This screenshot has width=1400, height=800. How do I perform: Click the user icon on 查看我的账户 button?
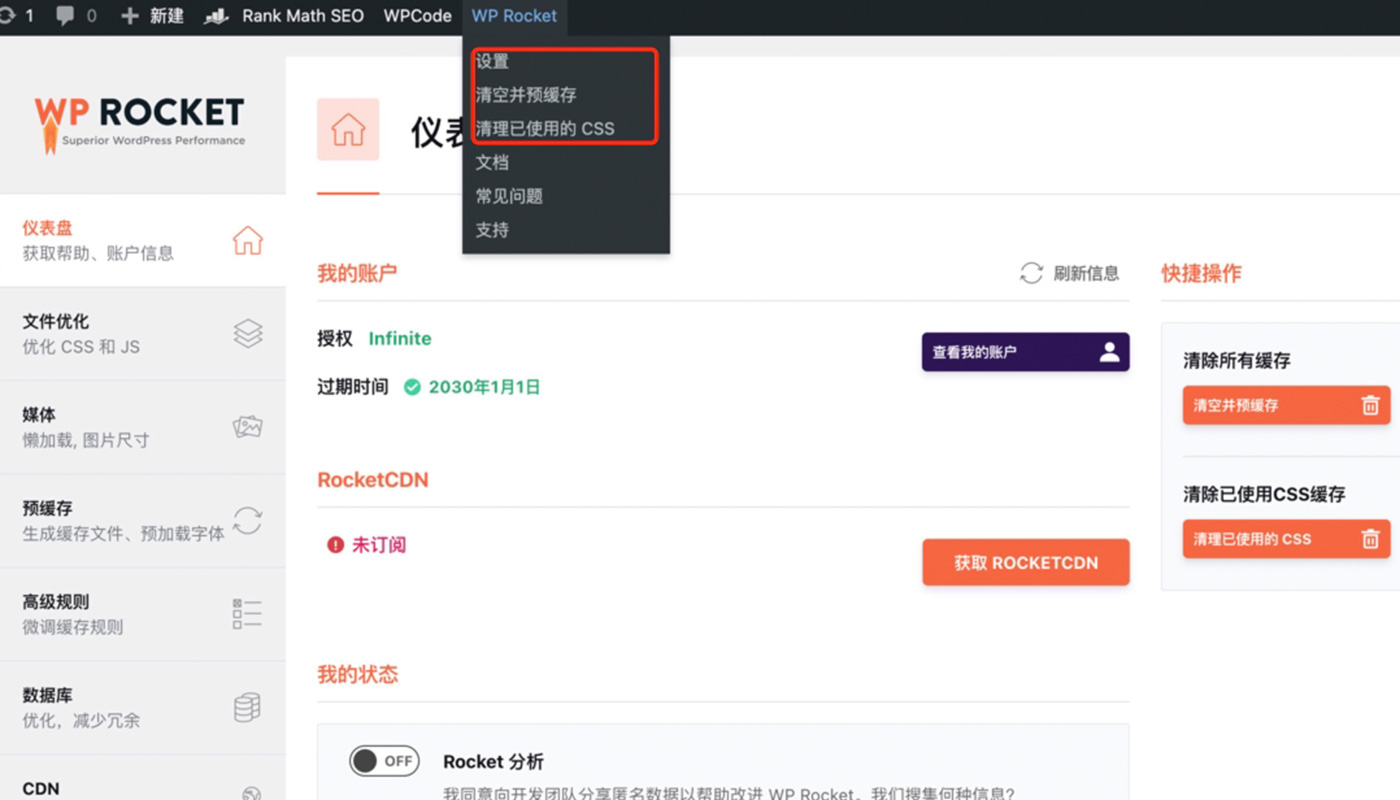(1109, 352)
